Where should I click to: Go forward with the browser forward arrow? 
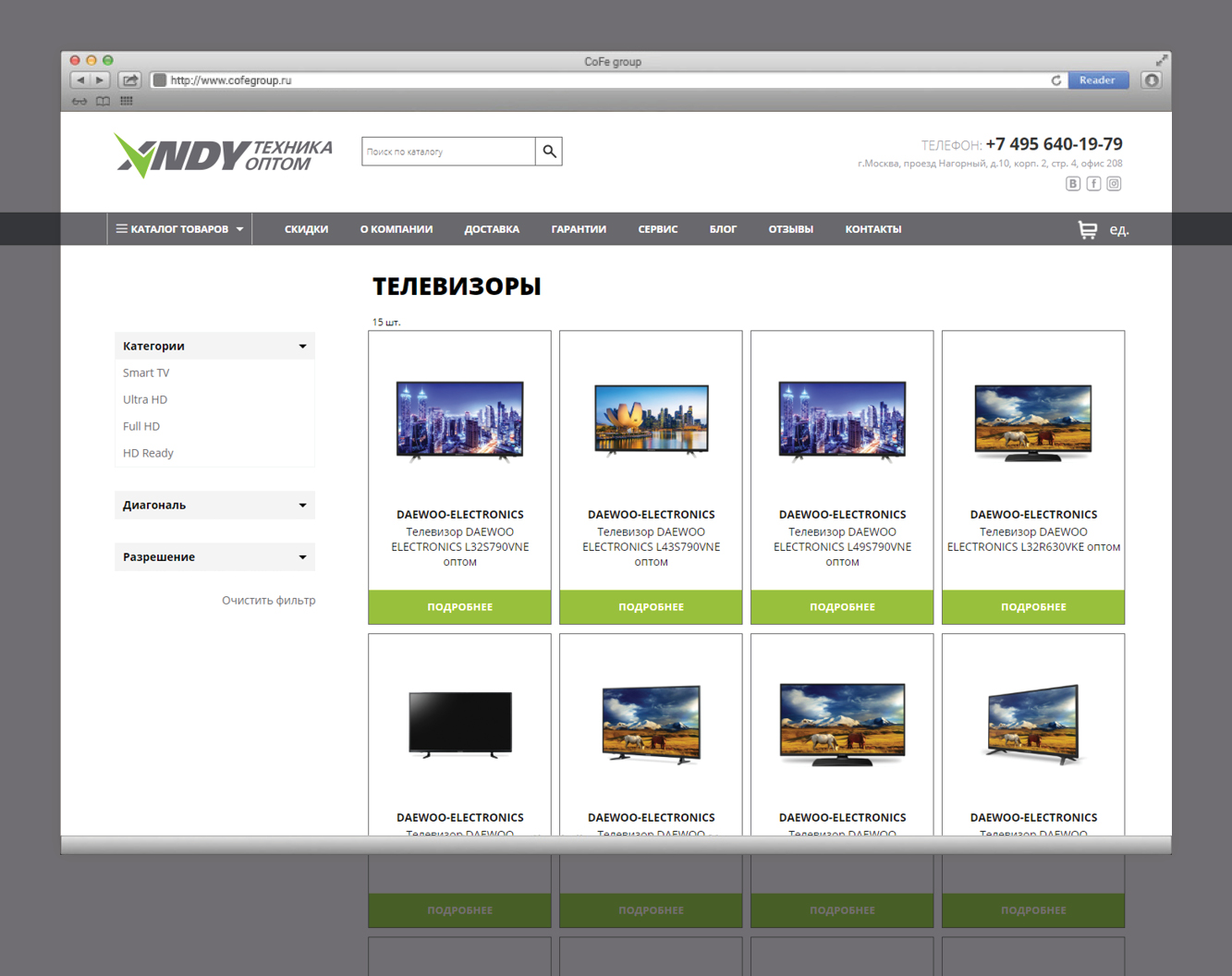101,80
